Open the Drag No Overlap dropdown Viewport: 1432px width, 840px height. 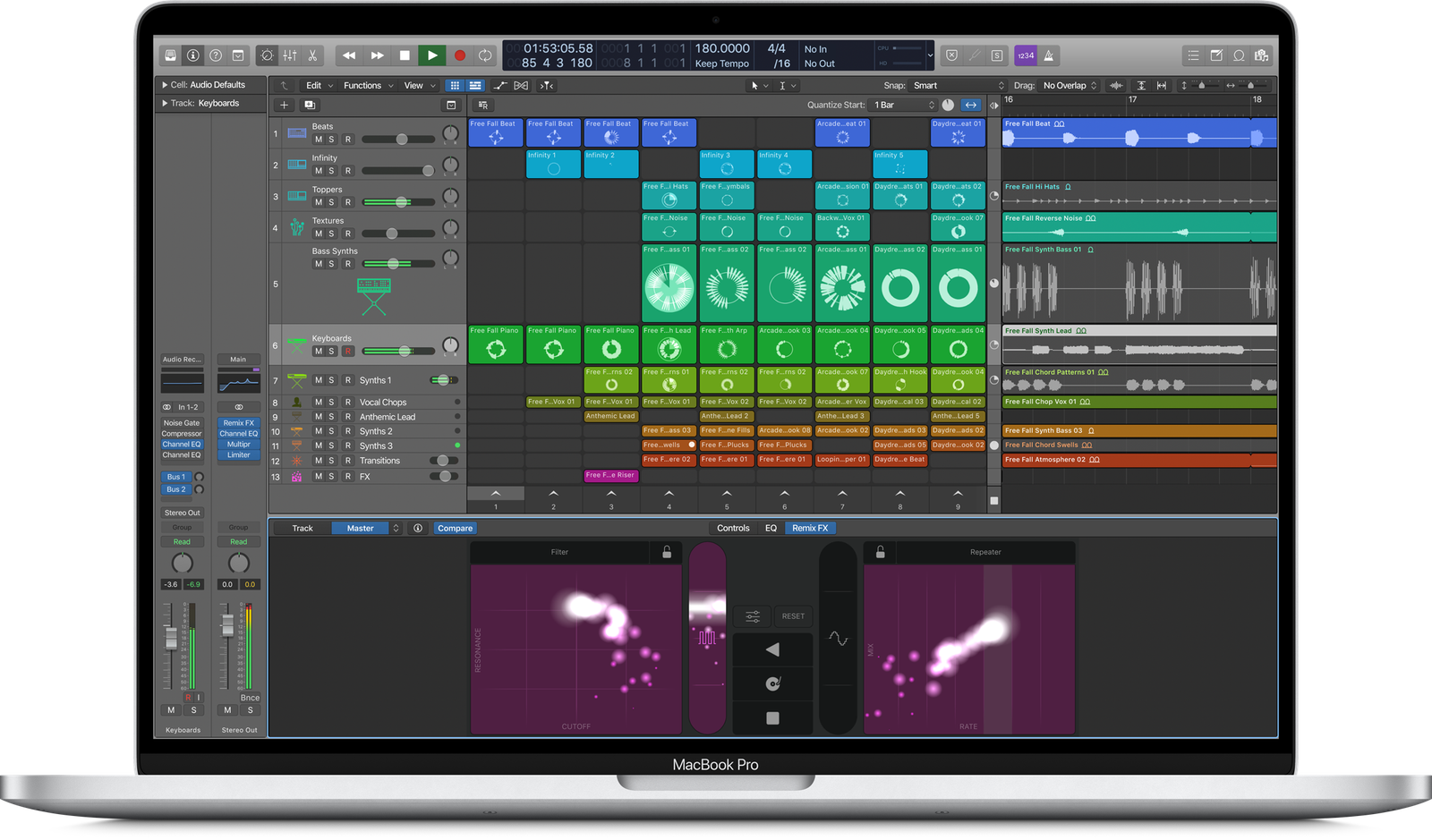[x=1070, y=86]
